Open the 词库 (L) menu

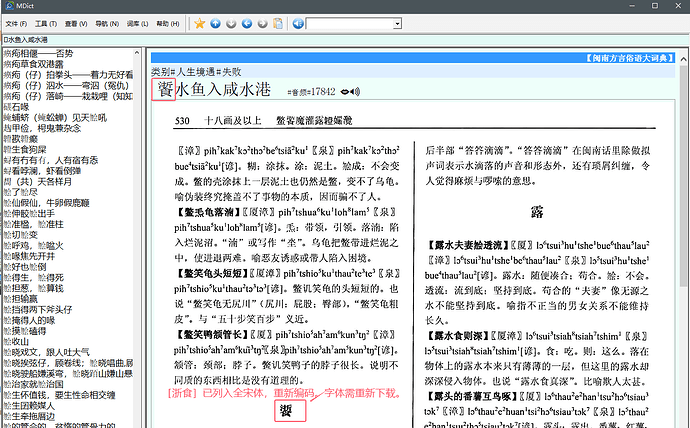click(137, 24)
